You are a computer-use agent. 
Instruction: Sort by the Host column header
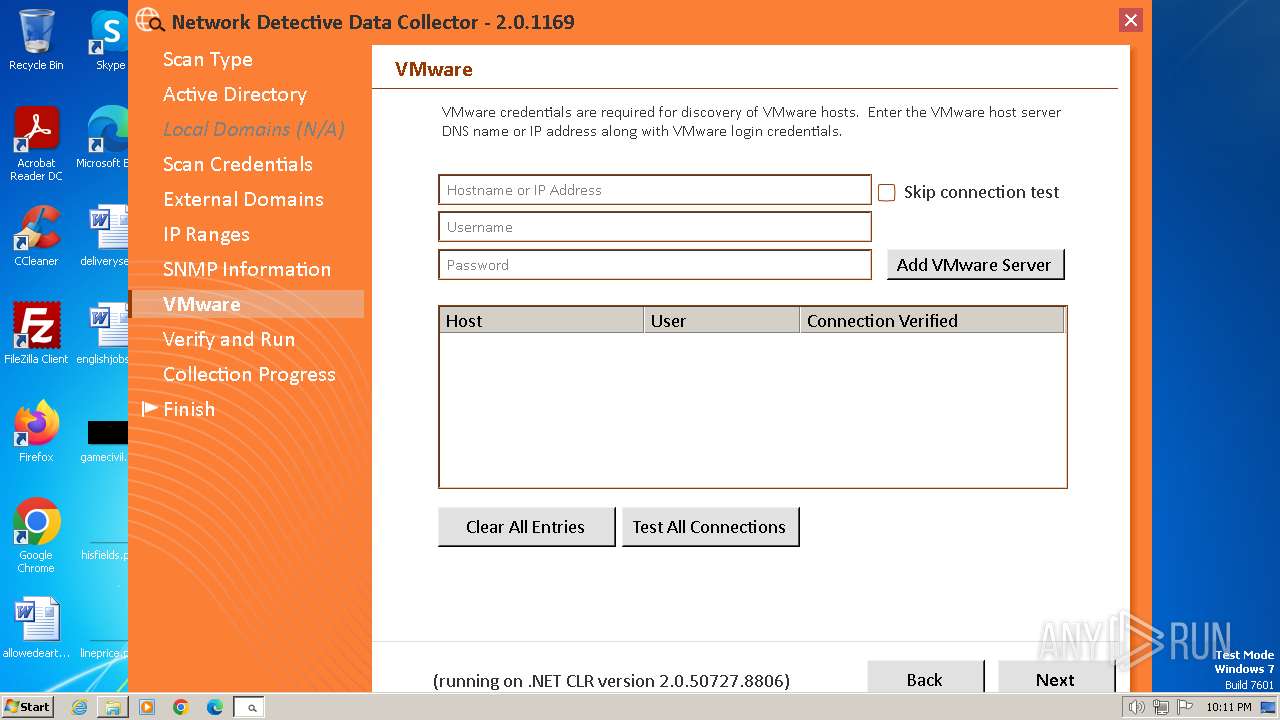(541, 320)
